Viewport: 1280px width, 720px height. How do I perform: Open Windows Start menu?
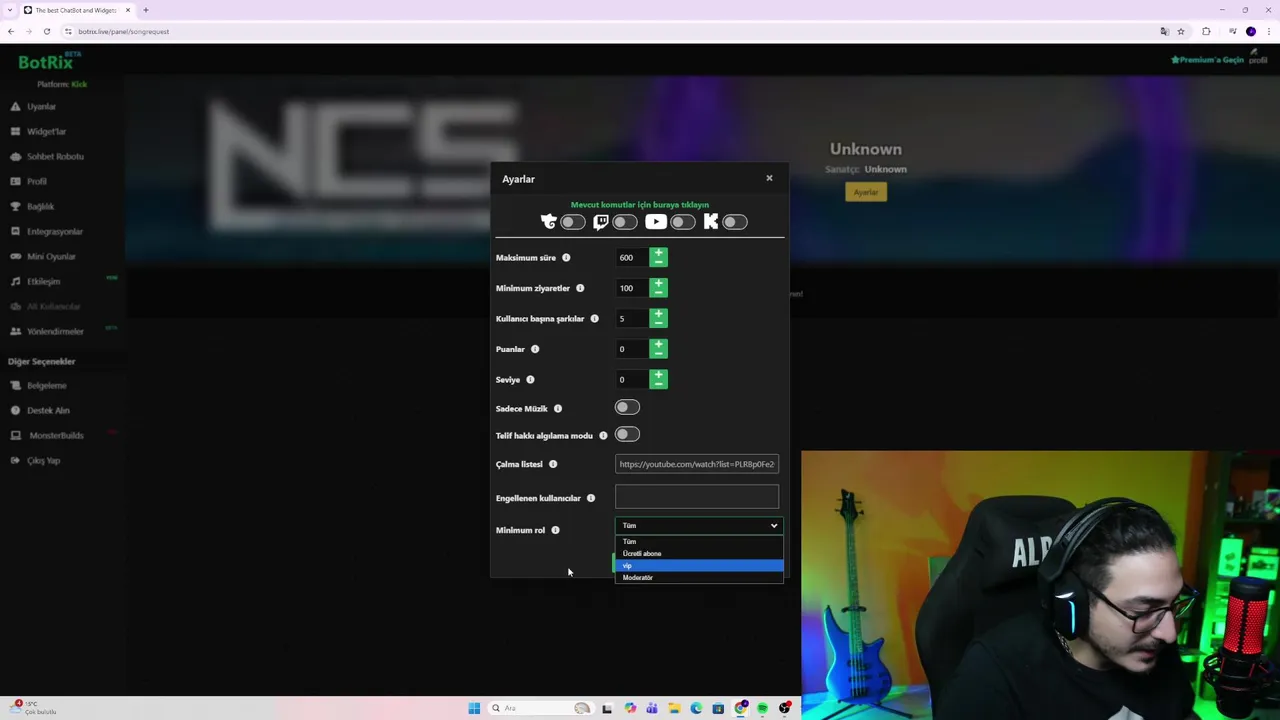coord(474,708)
